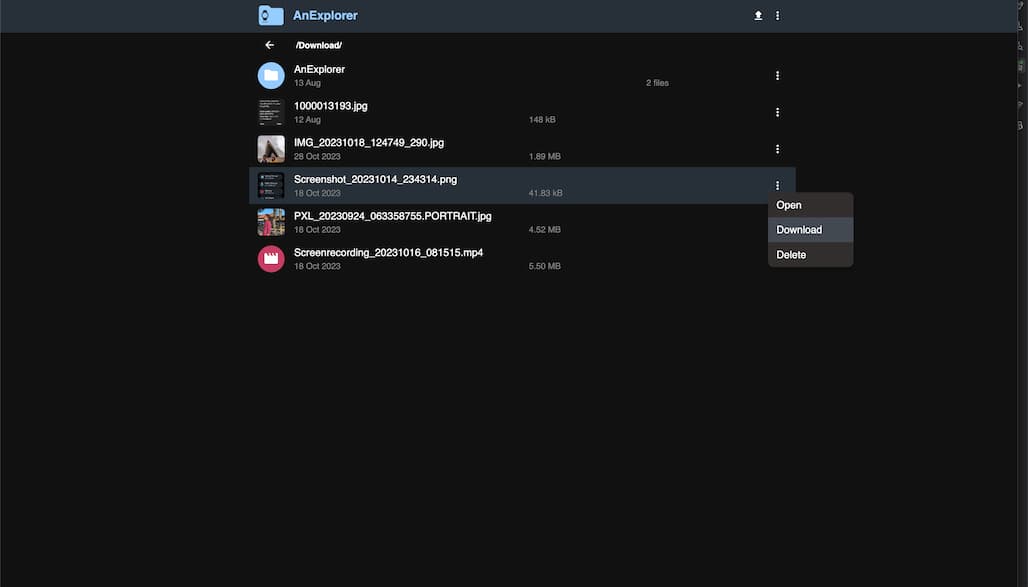This screenshot has height=587, width=1028.
Task: Open the options menu for the AnExplorer folder
Action: tap(777, 75)
